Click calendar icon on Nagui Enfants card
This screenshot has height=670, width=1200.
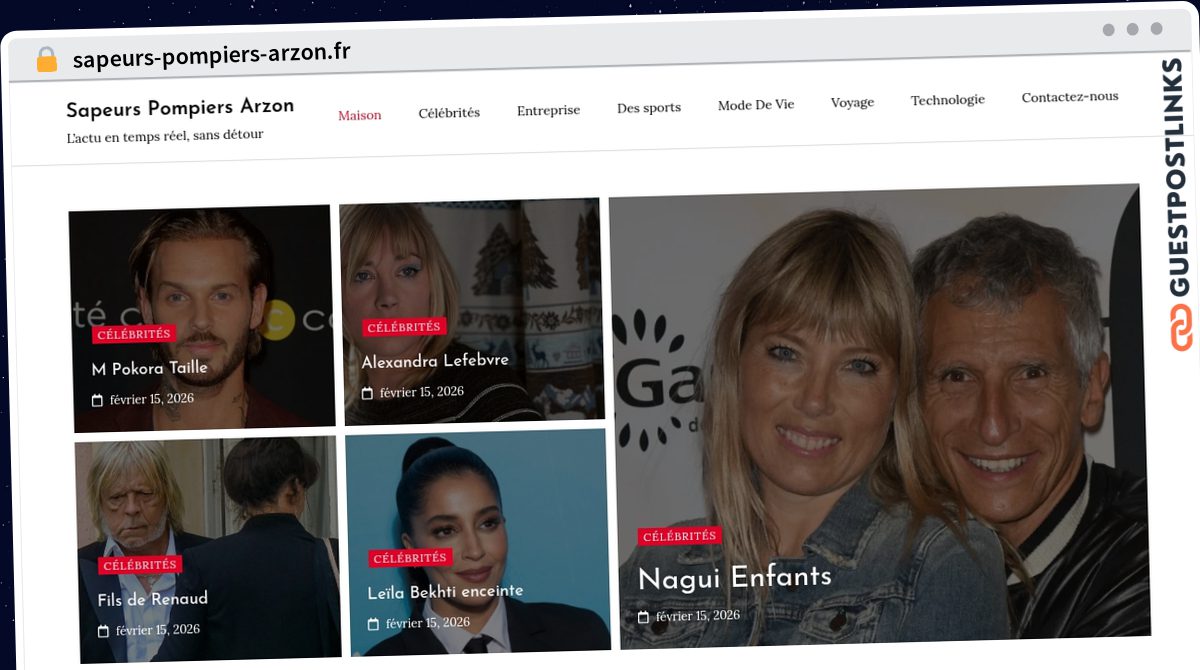(644, 617)
